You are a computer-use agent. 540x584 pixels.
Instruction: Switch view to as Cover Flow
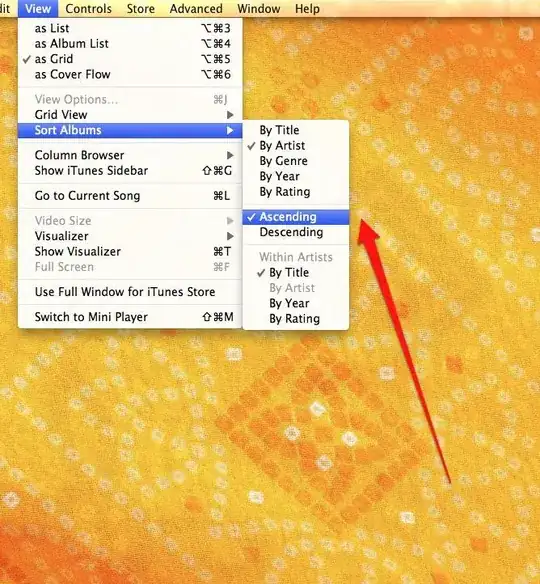[x=130, y=74]
